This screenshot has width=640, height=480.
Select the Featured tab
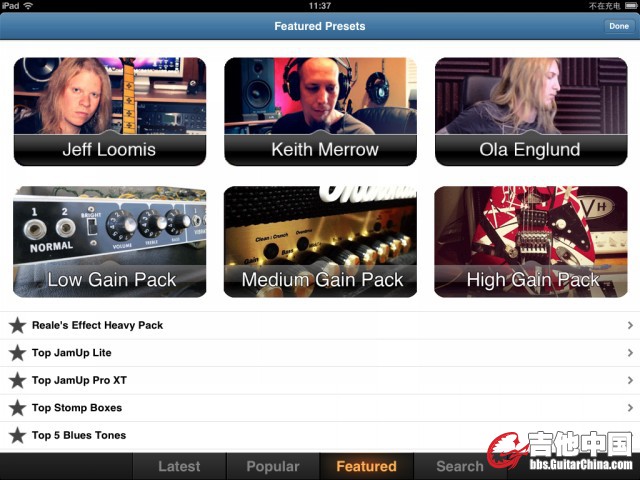(366, 466)
